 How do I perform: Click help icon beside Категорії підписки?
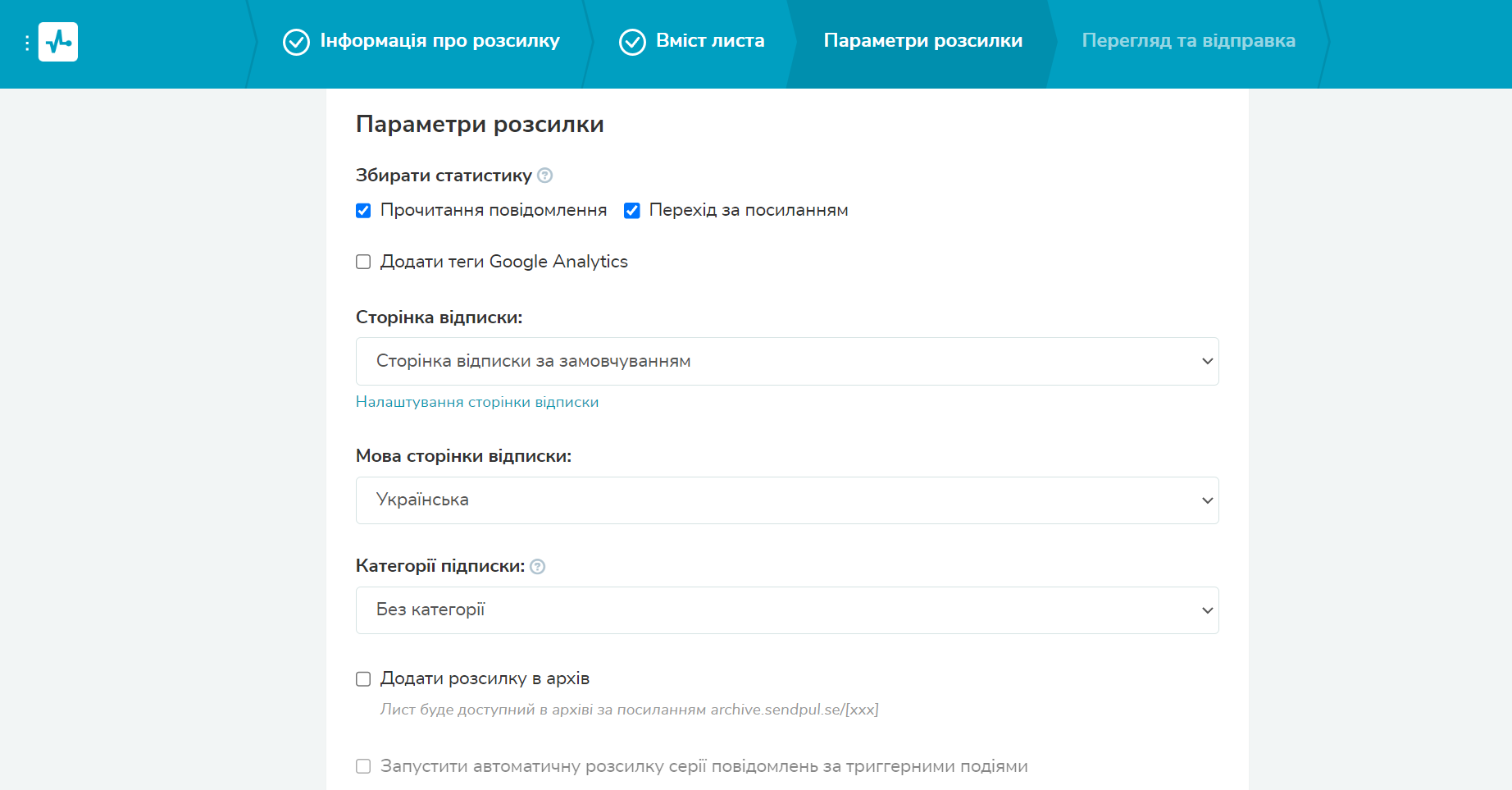538,567
